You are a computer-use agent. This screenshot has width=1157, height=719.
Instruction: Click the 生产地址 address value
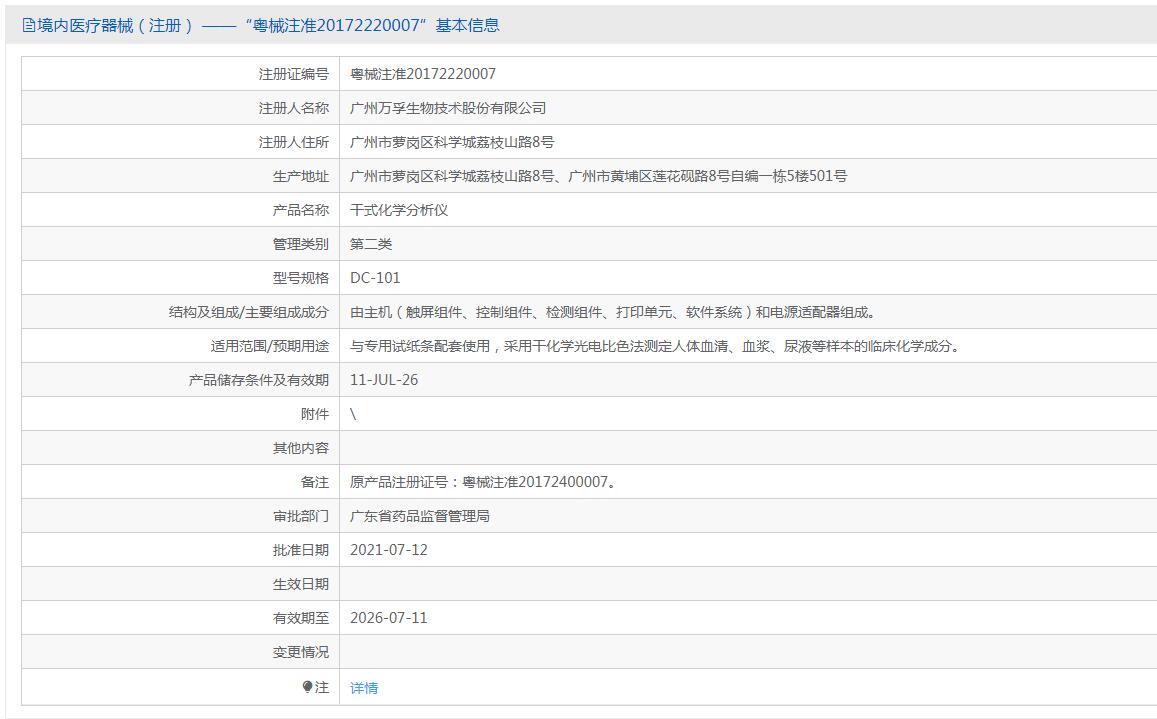(x=598, y=176)
